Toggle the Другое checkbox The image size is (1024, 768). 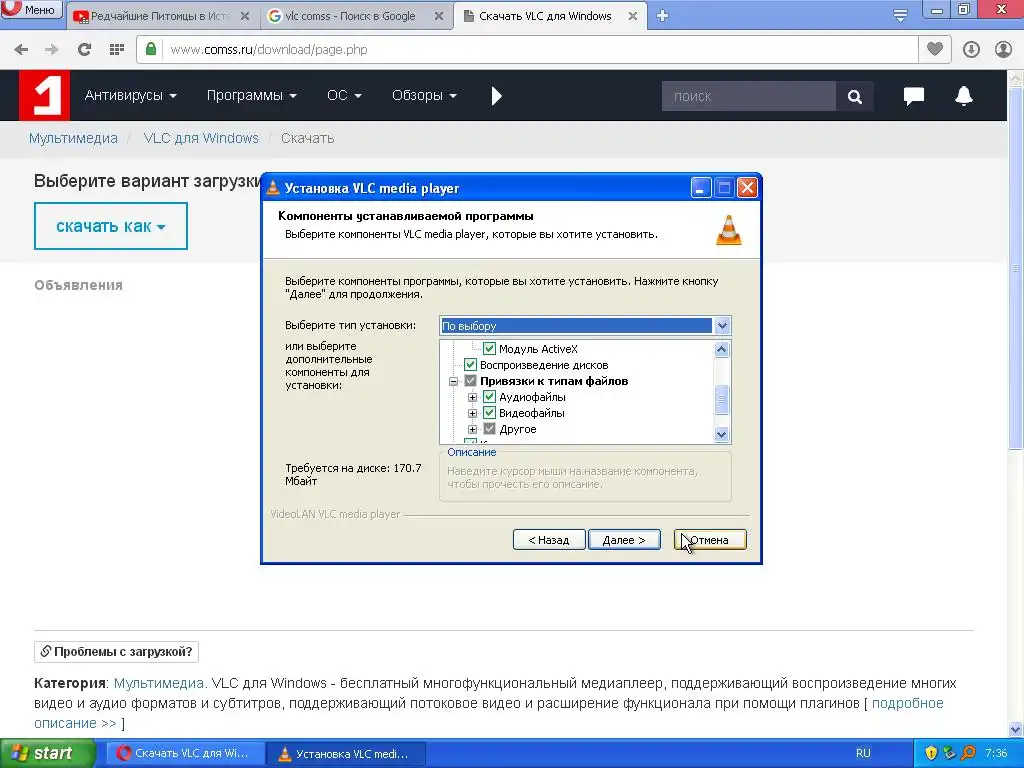click(x=489, y=429)
